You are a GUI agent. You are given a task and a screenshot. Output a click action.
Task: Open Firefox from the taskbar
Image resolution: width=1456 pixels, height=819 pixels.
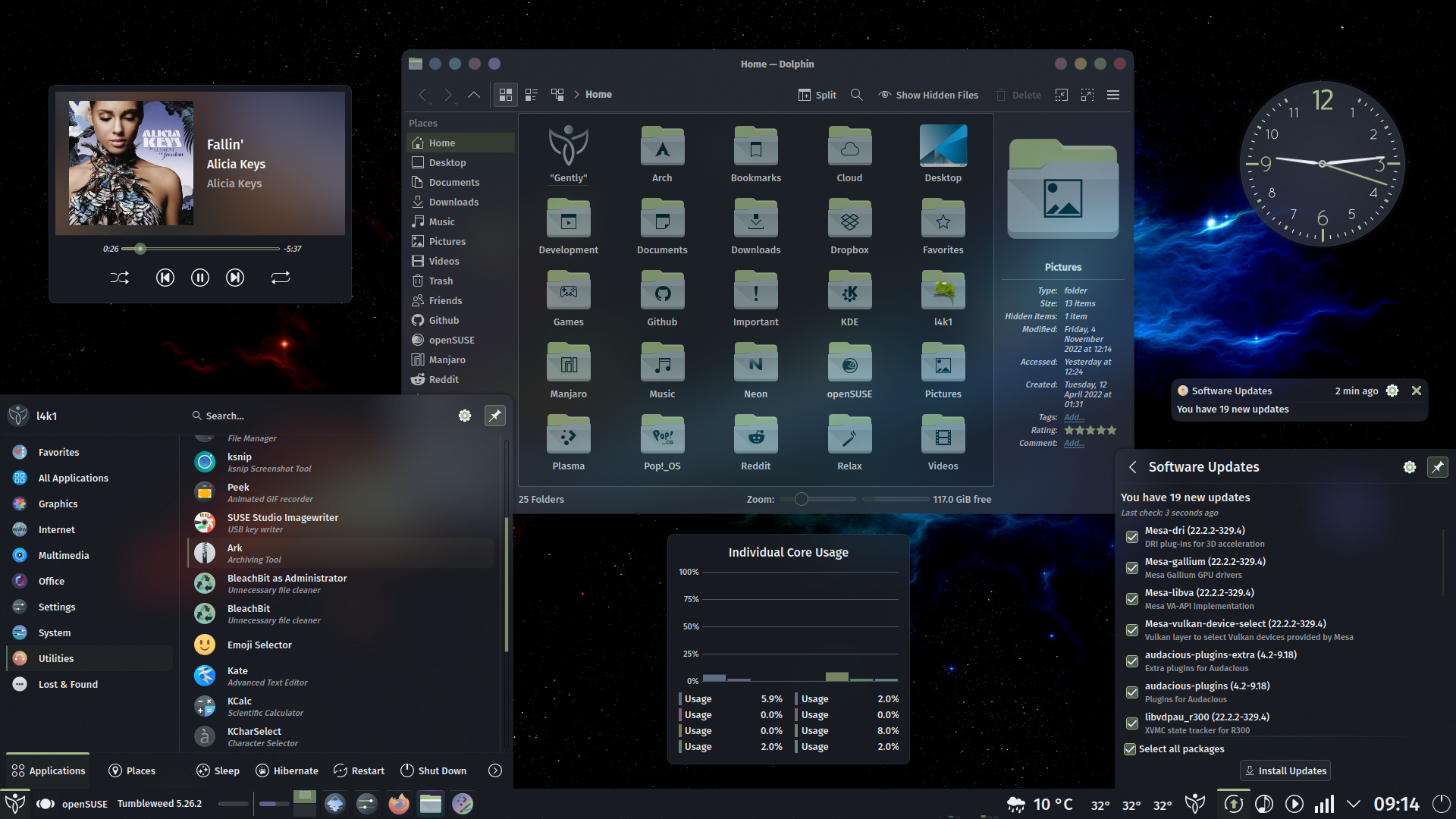pos(399,804)
